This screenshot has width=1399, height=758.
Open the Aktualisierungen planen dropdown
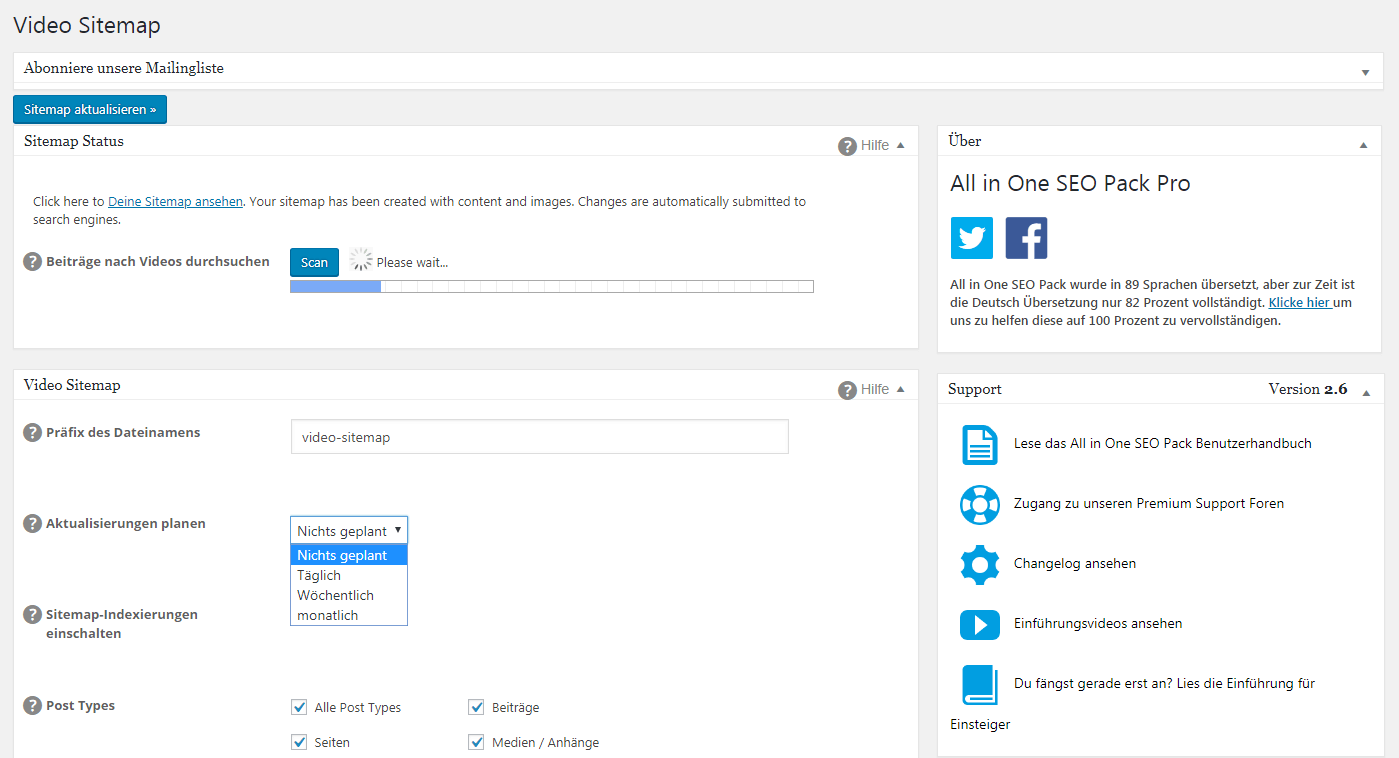point(349,531)
